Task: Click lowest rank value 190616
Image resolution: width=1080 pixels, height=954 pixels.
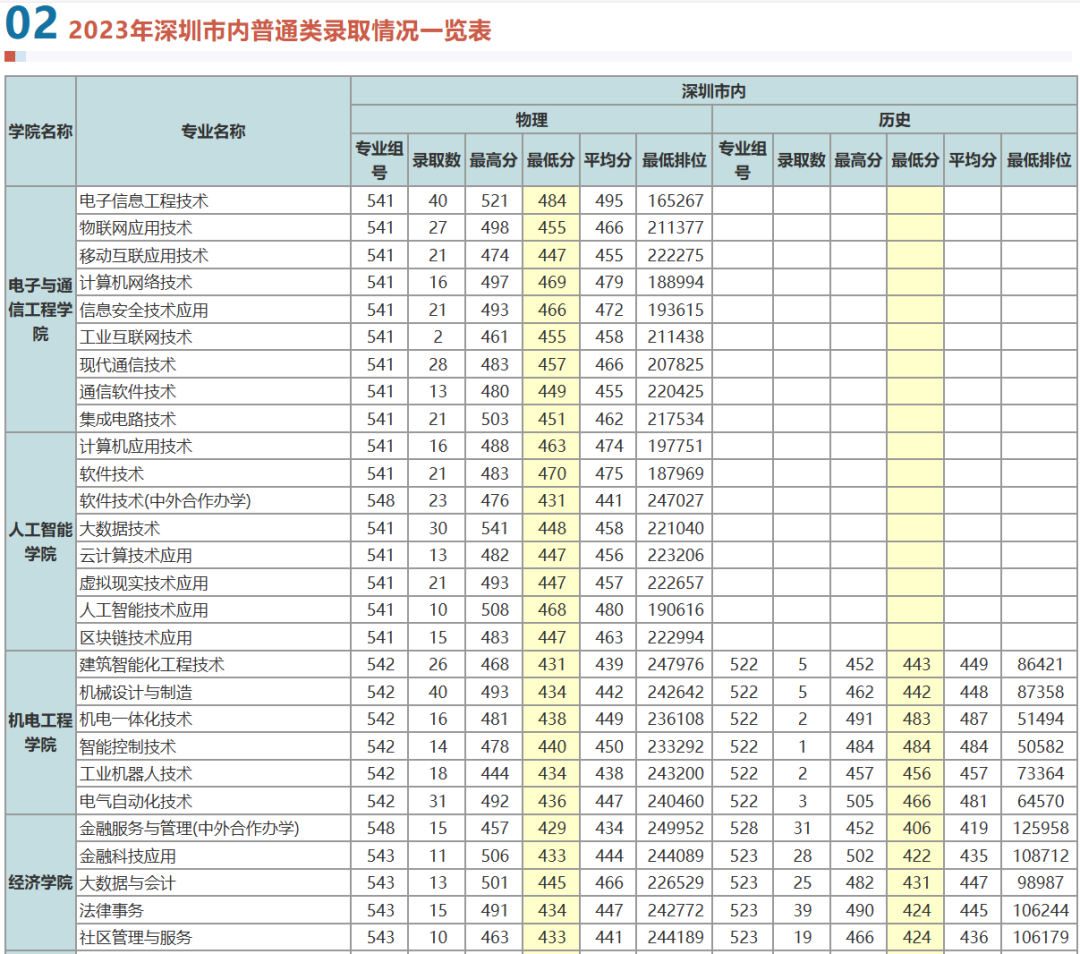Action: [675, 610]
